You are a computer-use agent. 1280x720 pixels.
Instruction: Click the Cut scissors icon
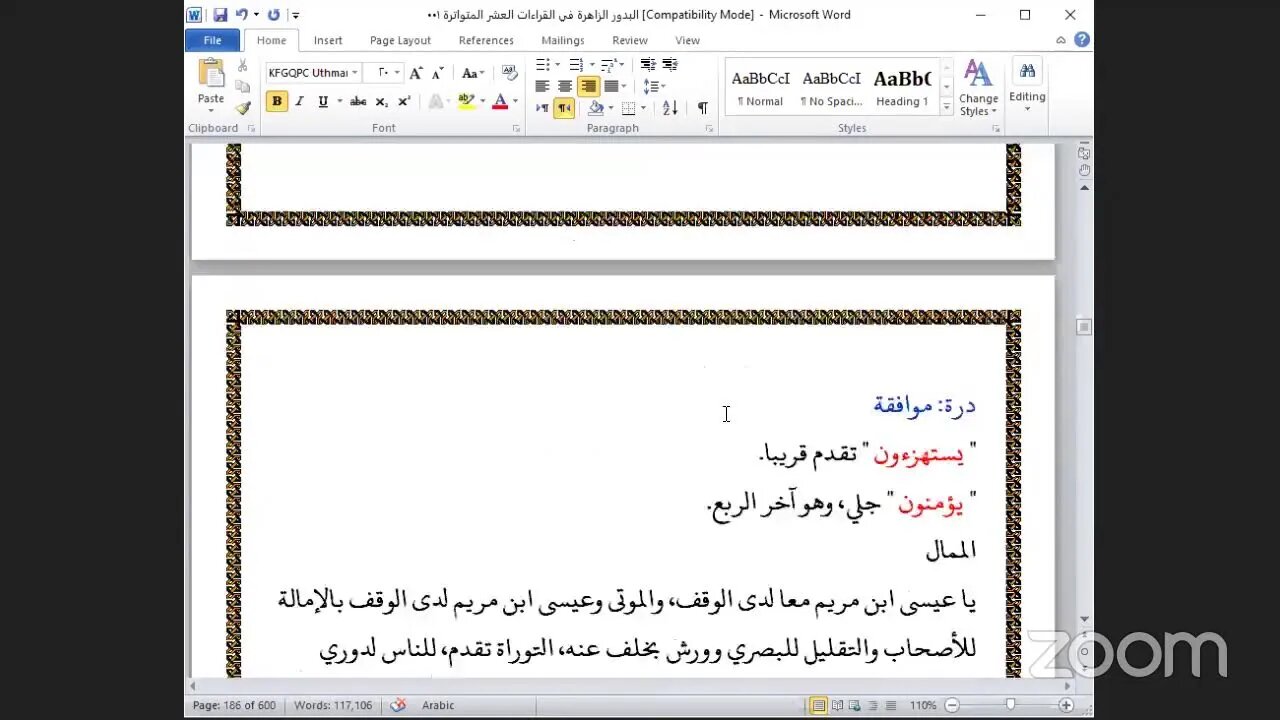coord(242,66)
